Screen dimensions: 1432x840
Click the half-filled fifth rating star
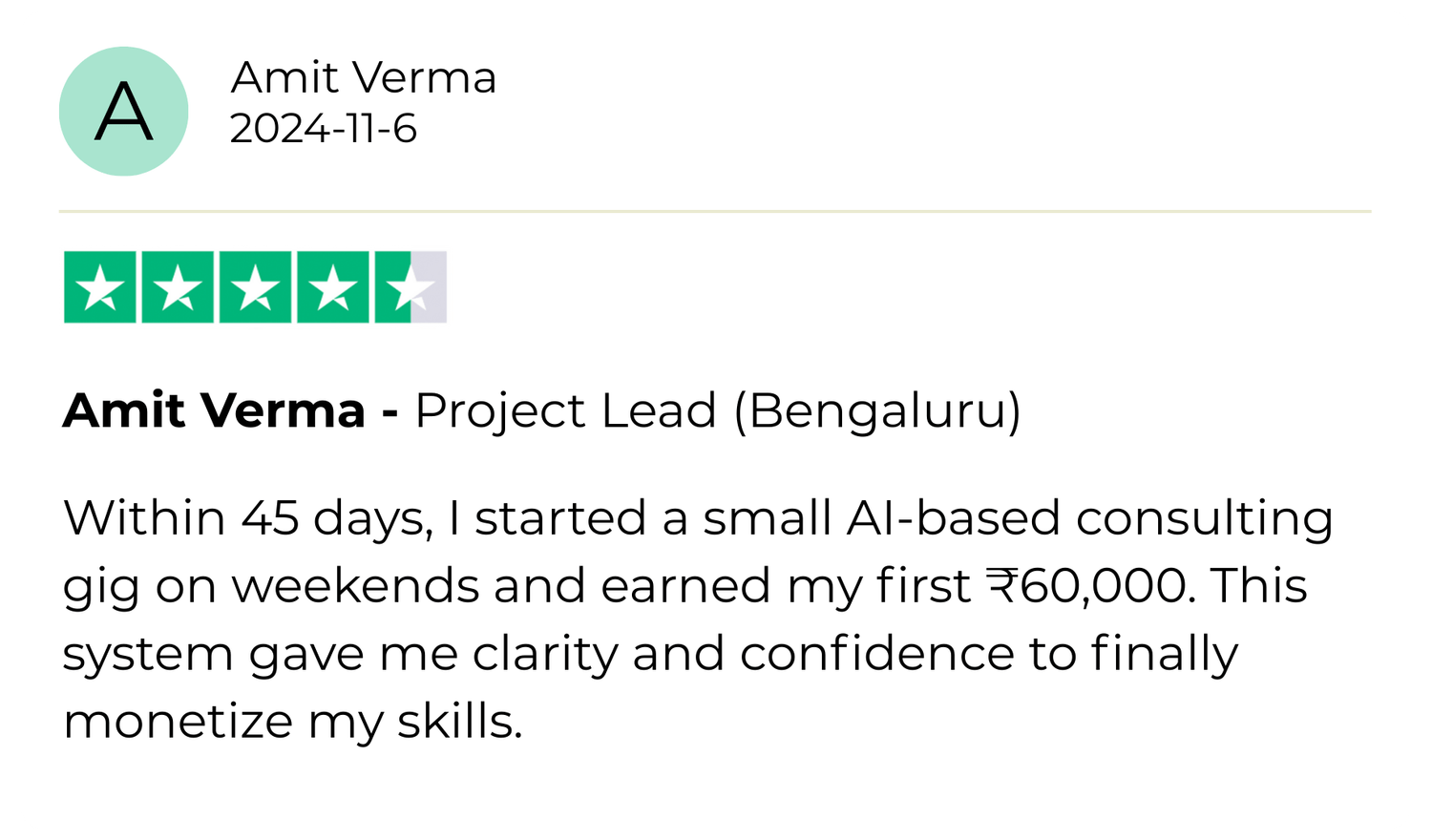409,287
